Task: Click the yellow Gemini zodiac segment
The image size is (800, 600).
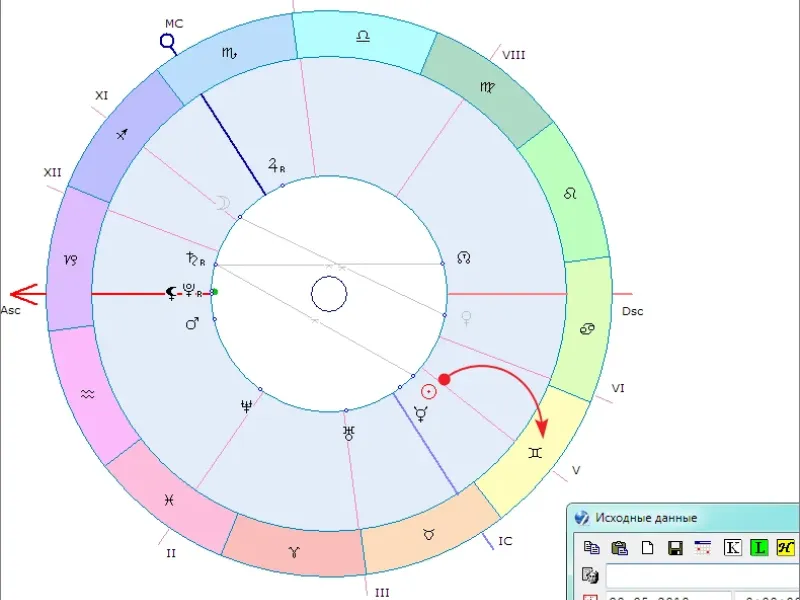Action: (536, 452)
